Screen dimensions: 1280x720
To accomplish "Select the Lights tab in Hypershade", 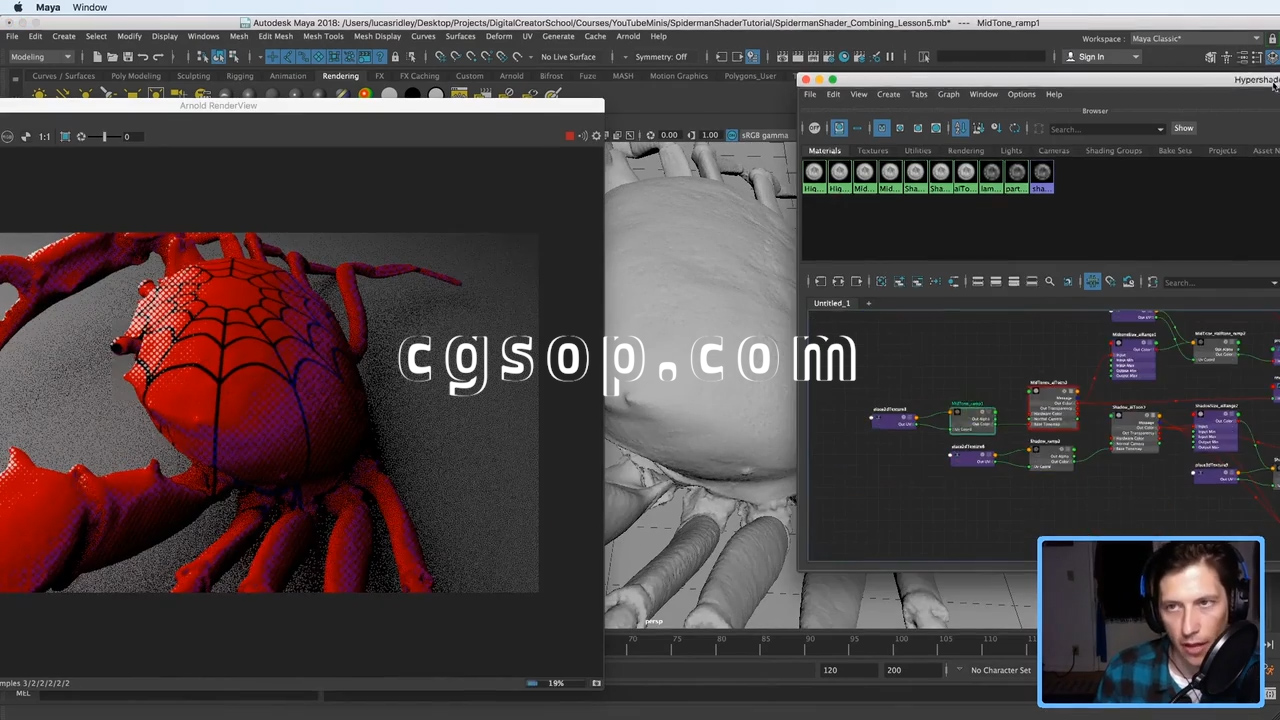I will (x=1011, y=151).
